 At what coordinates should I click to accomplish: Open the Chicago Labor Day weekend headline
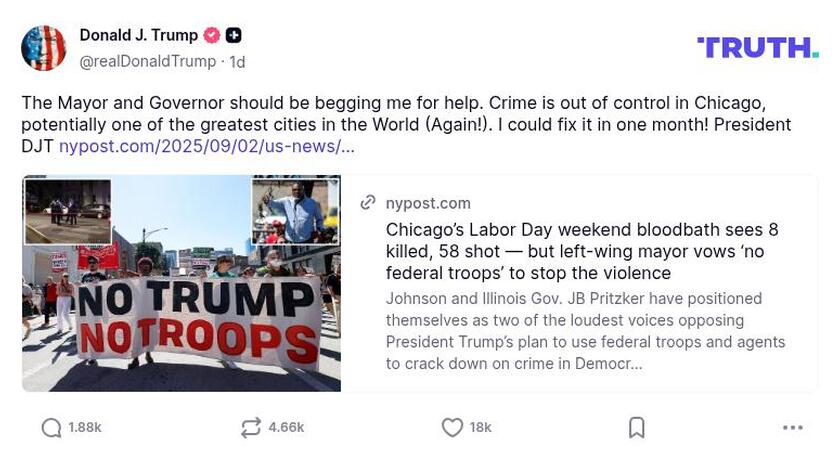[582, 251]
